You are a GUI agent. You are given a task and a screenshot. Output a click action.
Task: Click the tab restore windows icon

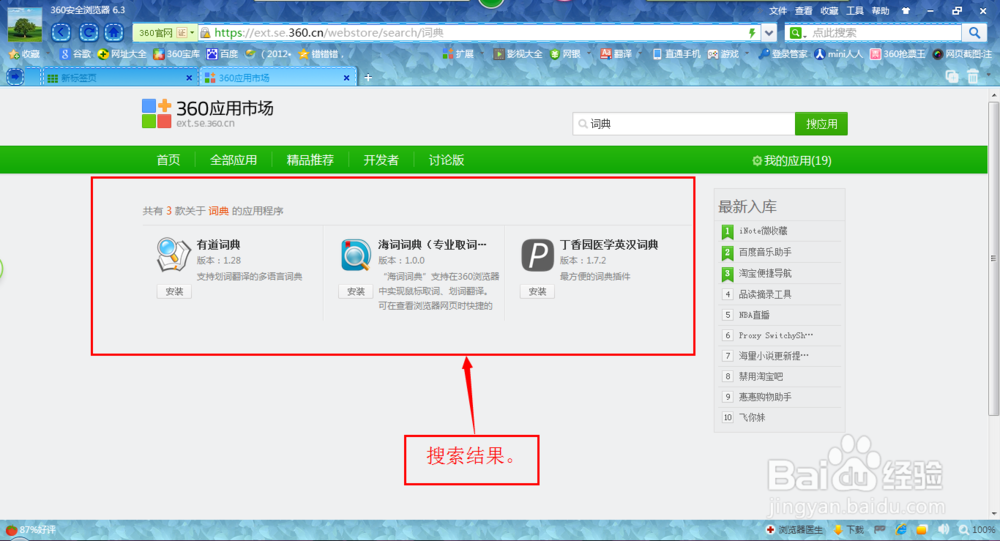(952, 77)
